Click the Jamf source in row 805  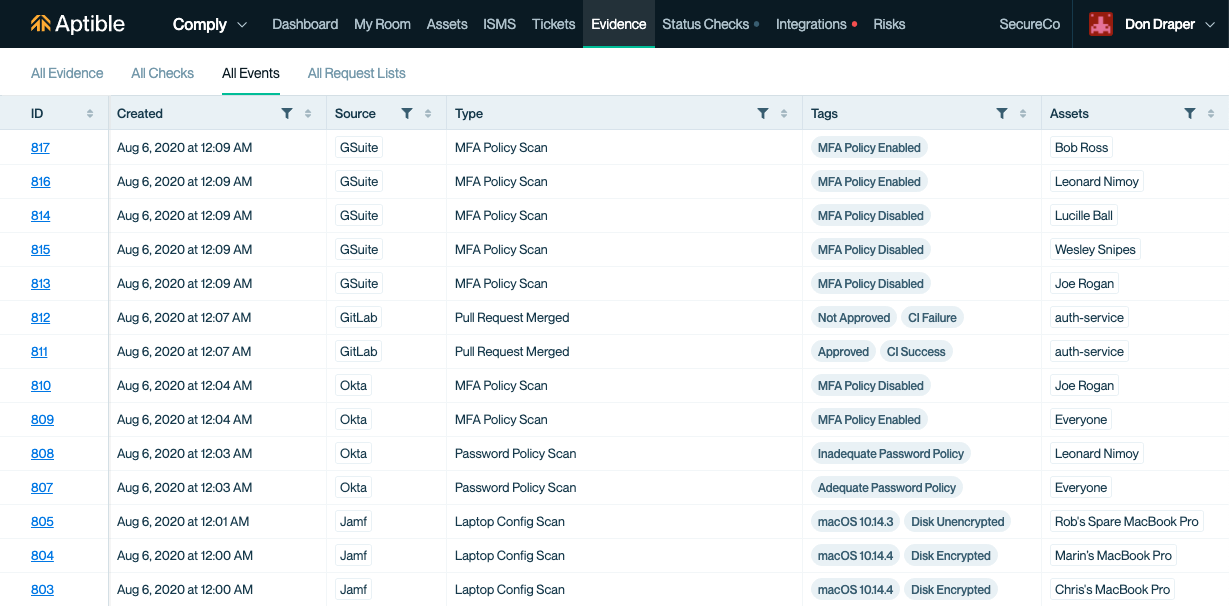click(x=354, y=522)
